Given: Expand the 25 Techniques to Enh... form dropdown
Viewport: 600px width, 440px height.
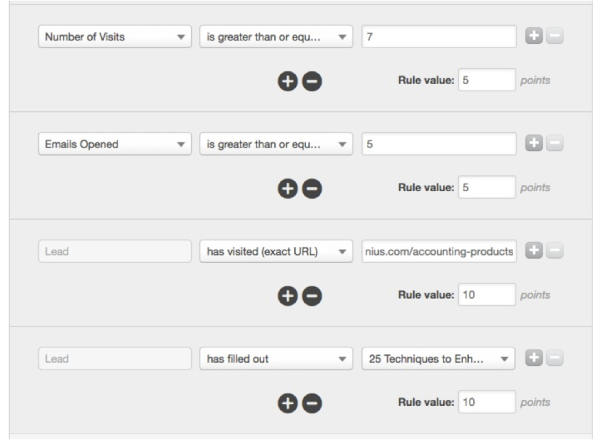Looking at the screenshot, I should click(439, 359).
